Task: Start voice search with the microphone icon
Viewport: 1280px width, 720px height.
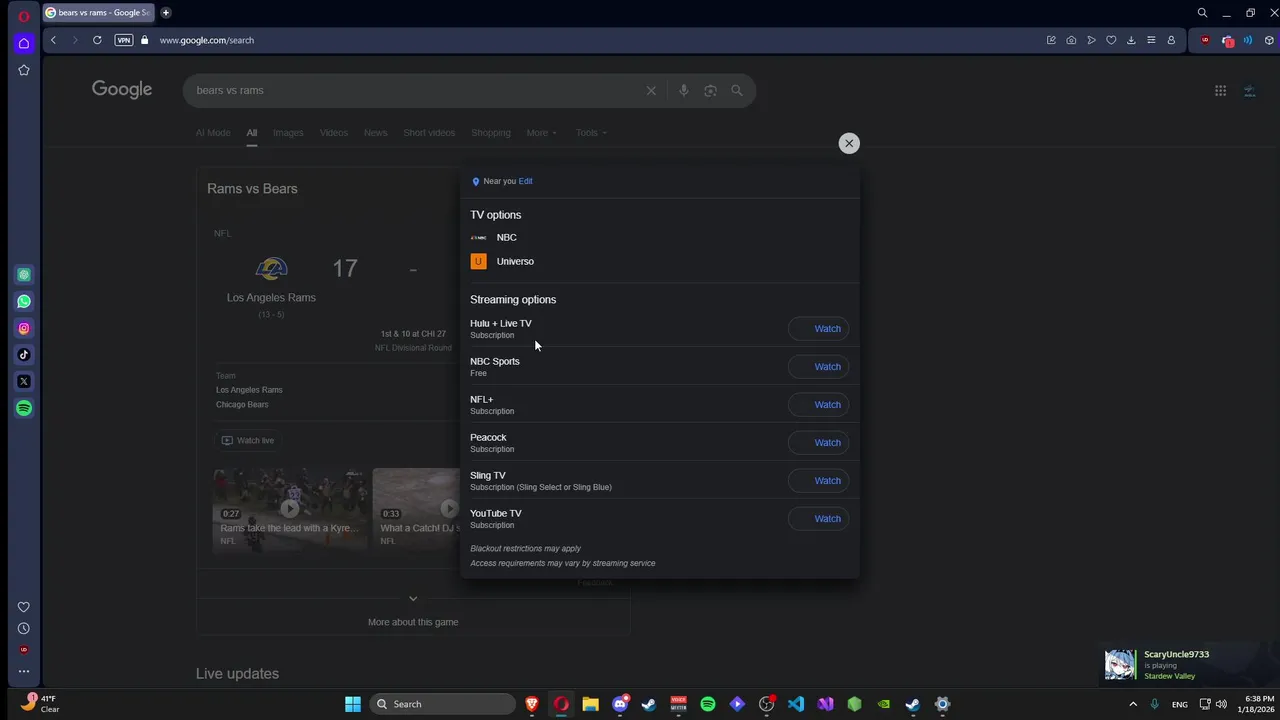Action: click(x=684, y=90)
